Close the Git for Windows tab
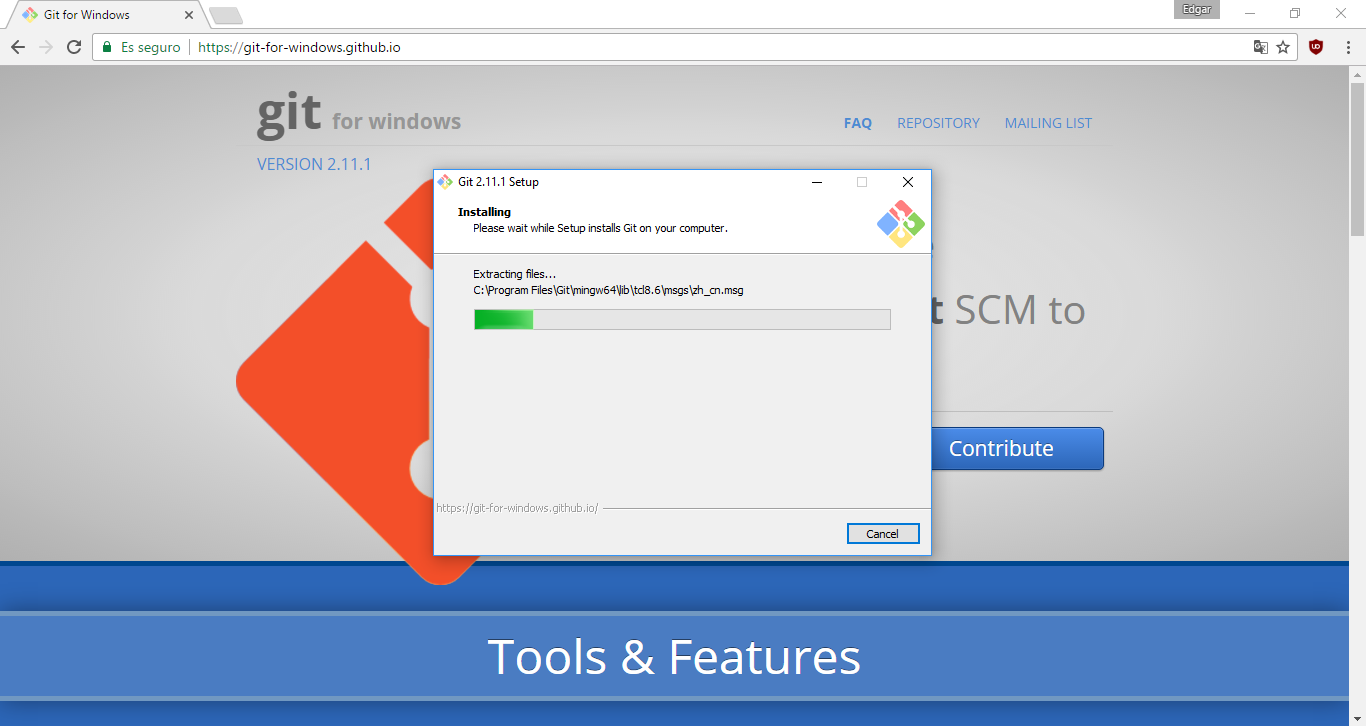The width and height of the screenshot is (1366, 726). (189, 15)
